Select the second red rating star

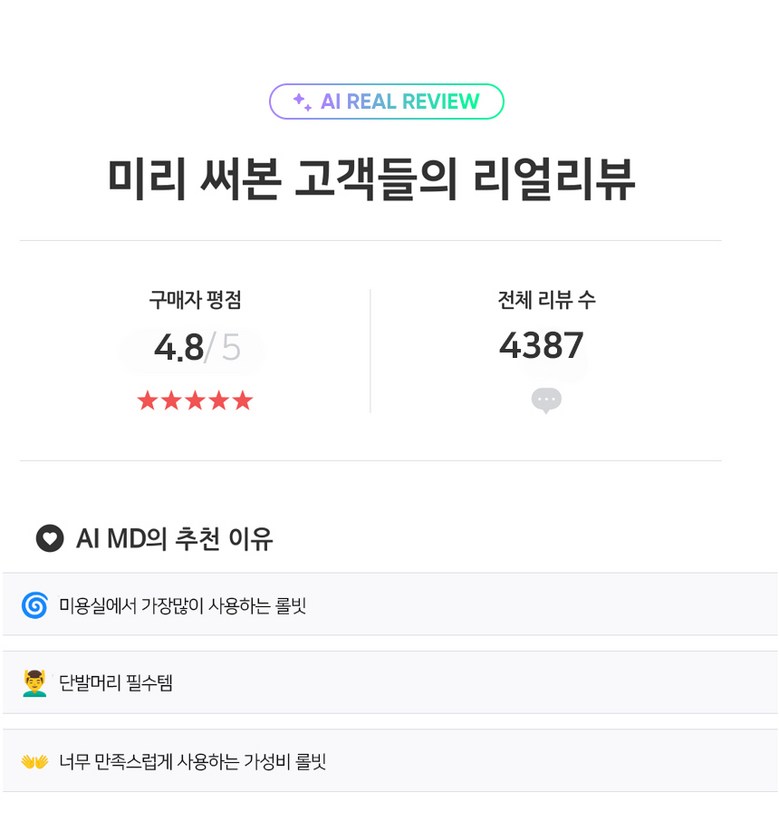pos(171,401)
